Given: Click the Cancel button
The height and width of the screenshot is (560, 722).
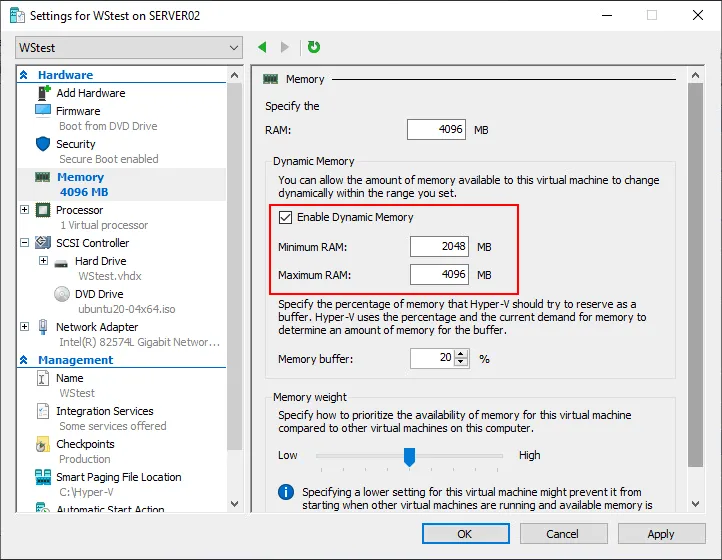Looking at the screenshot, I should click(x=562, y=534).
